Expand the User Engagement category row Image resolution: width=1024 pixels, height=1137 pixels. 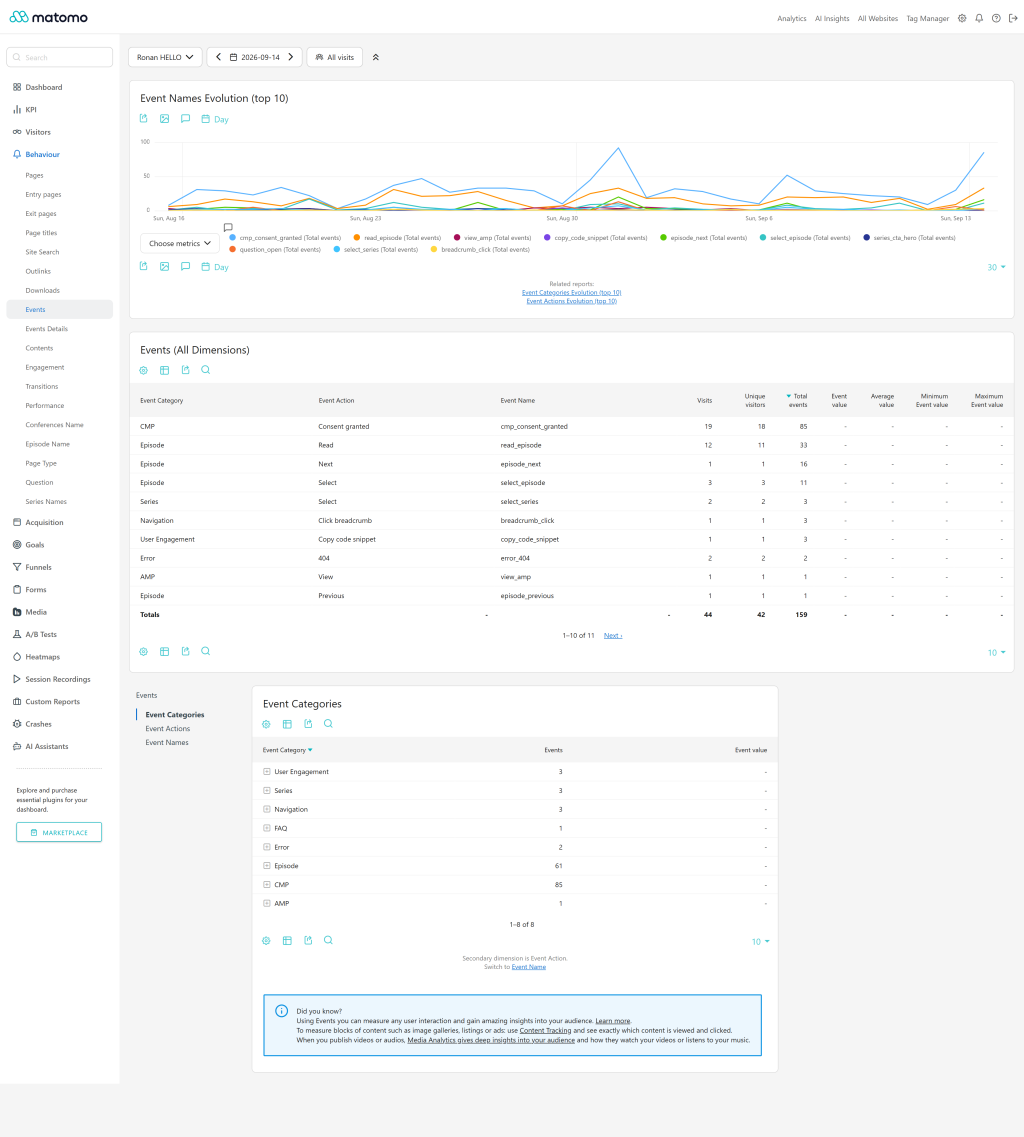[x=267, y=772]
